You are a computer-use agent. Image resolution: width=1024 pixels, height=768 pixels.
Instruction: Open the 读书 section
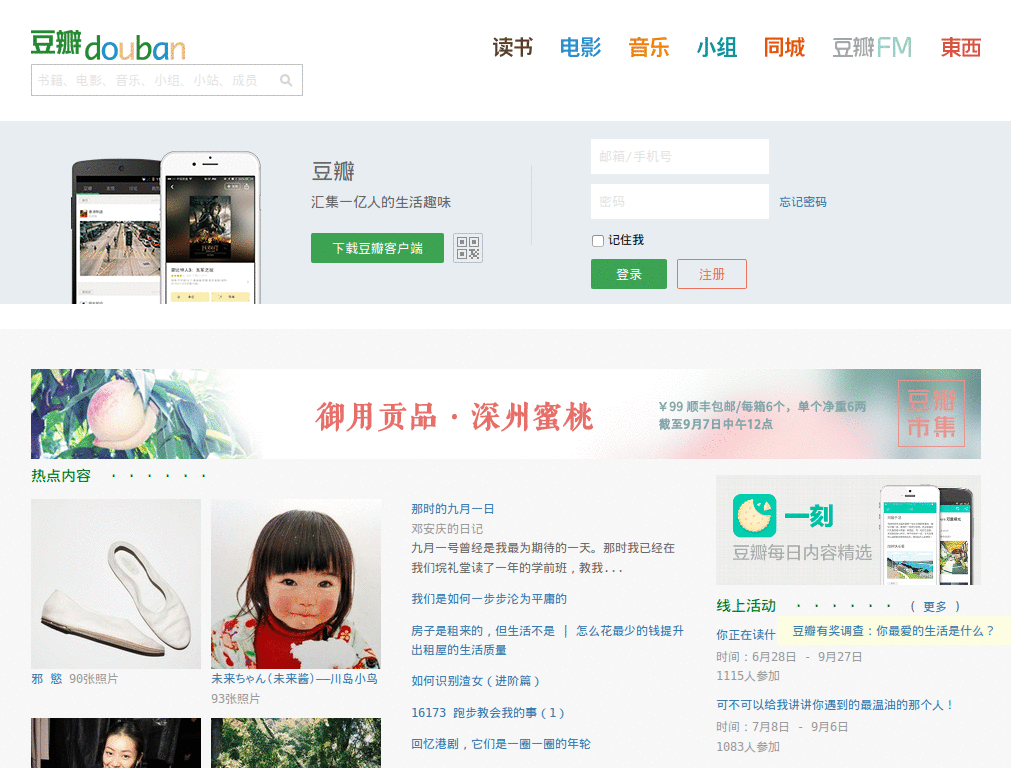coord(512,47)
